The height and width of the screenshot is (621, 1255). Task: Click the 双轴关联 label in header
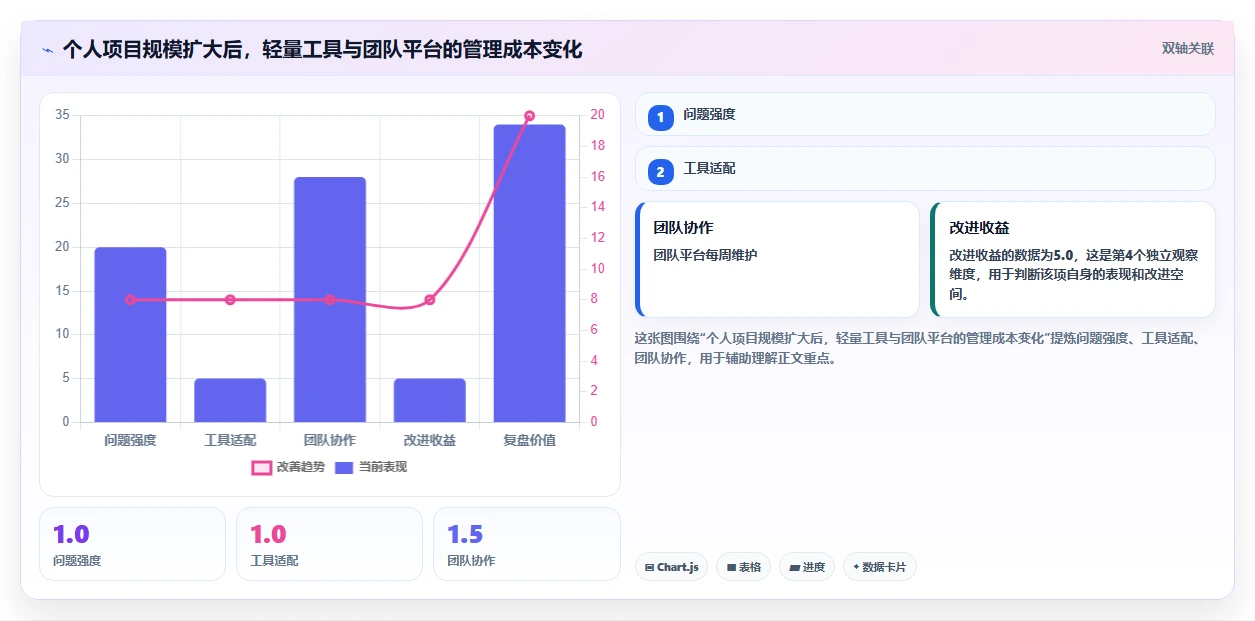1188,49
